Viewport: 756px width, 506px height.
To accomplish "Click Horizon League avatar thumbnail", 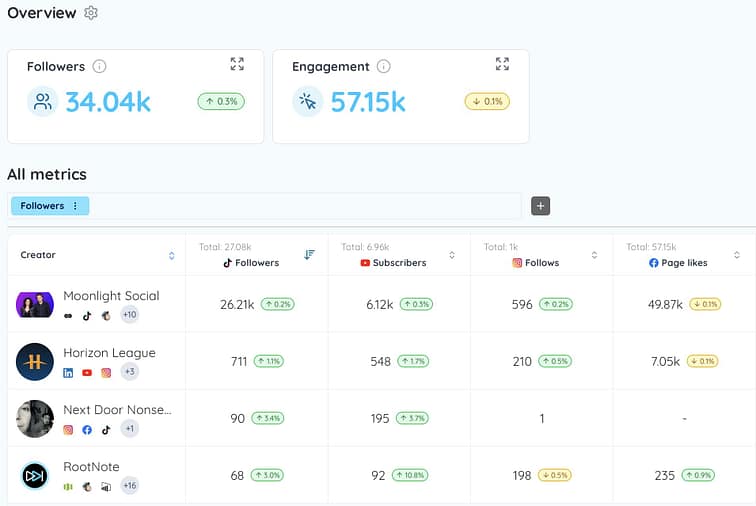I will tap(35, 362).
